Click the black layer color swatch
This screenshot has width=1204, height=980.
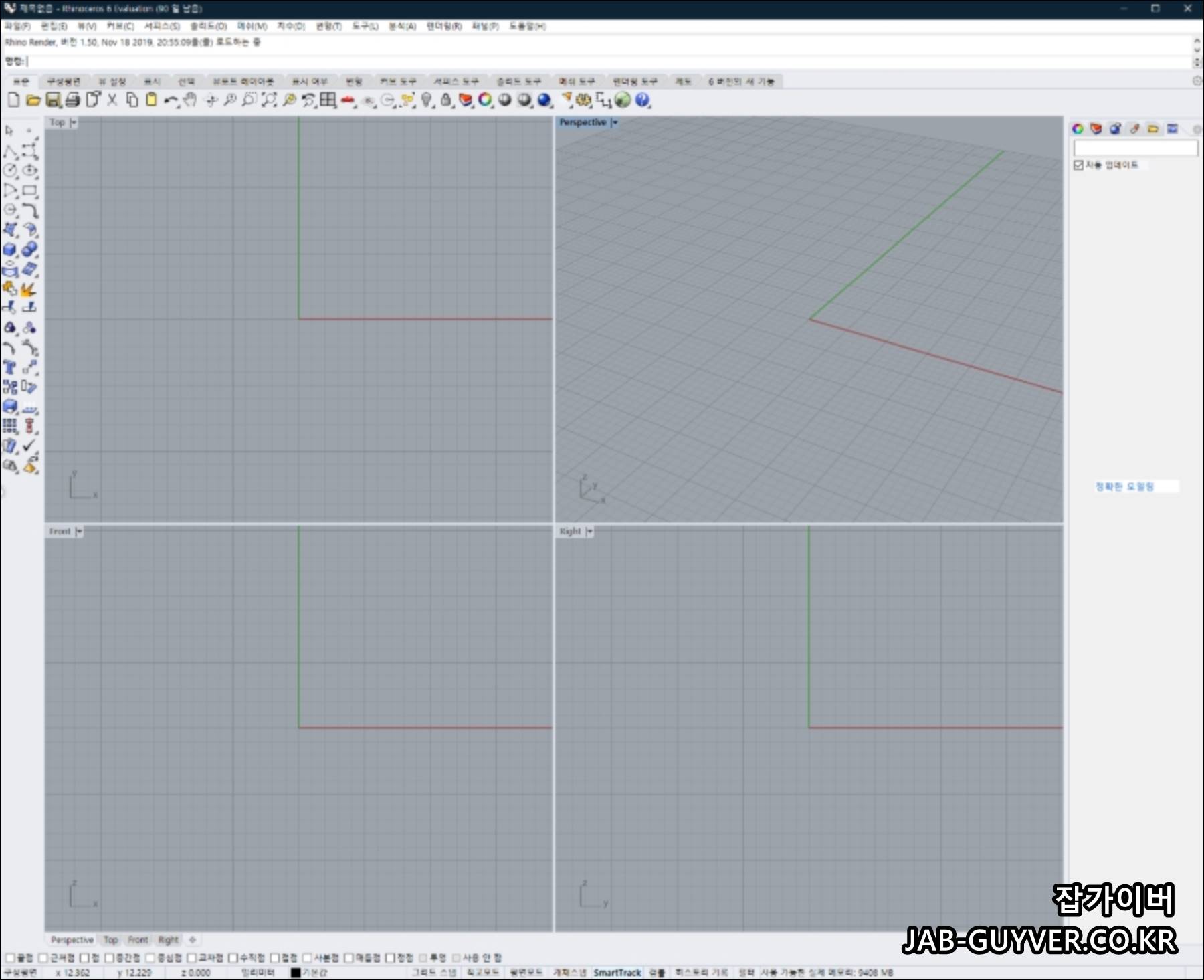click(296, 973)
